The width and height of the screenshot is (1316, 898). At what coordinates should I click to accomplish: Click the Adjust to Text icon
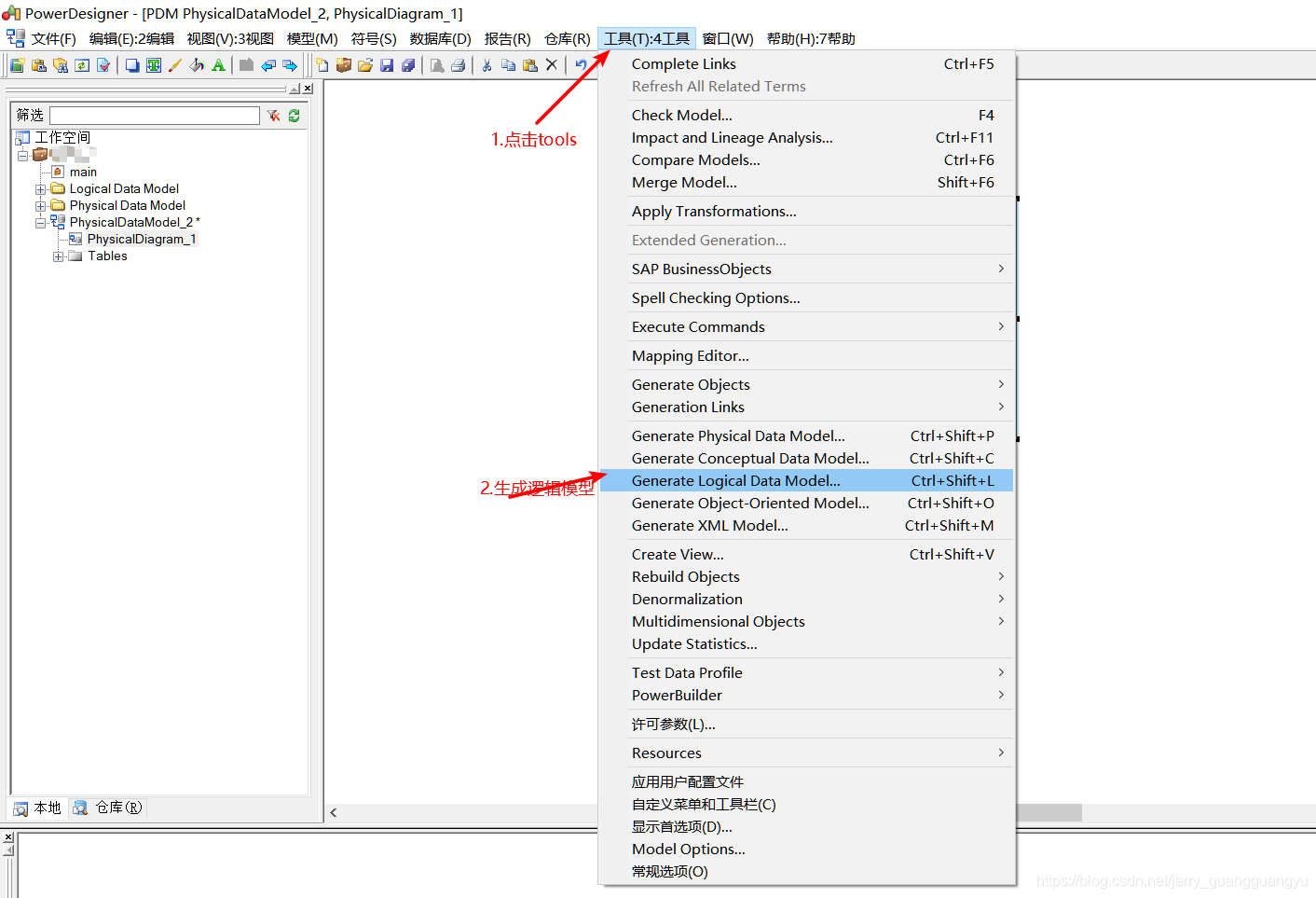[x=154, y=65]
